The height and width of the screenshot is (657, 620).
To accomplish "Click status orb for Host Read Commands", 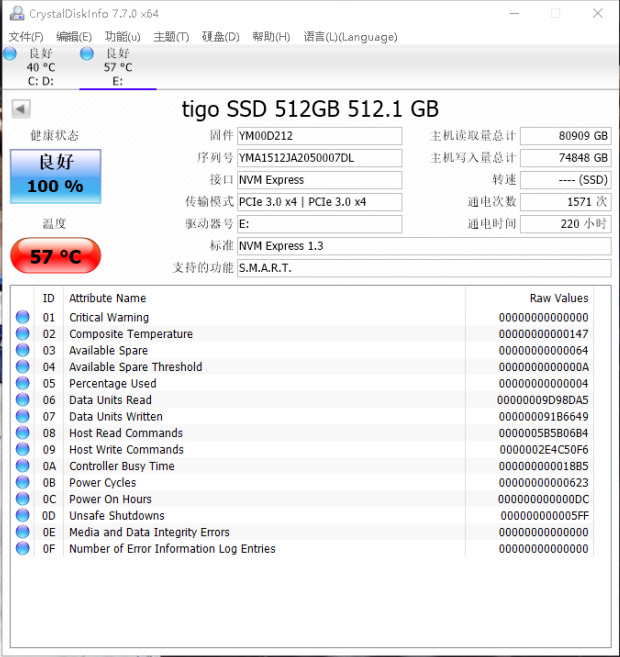I will (x=23, y=433).
